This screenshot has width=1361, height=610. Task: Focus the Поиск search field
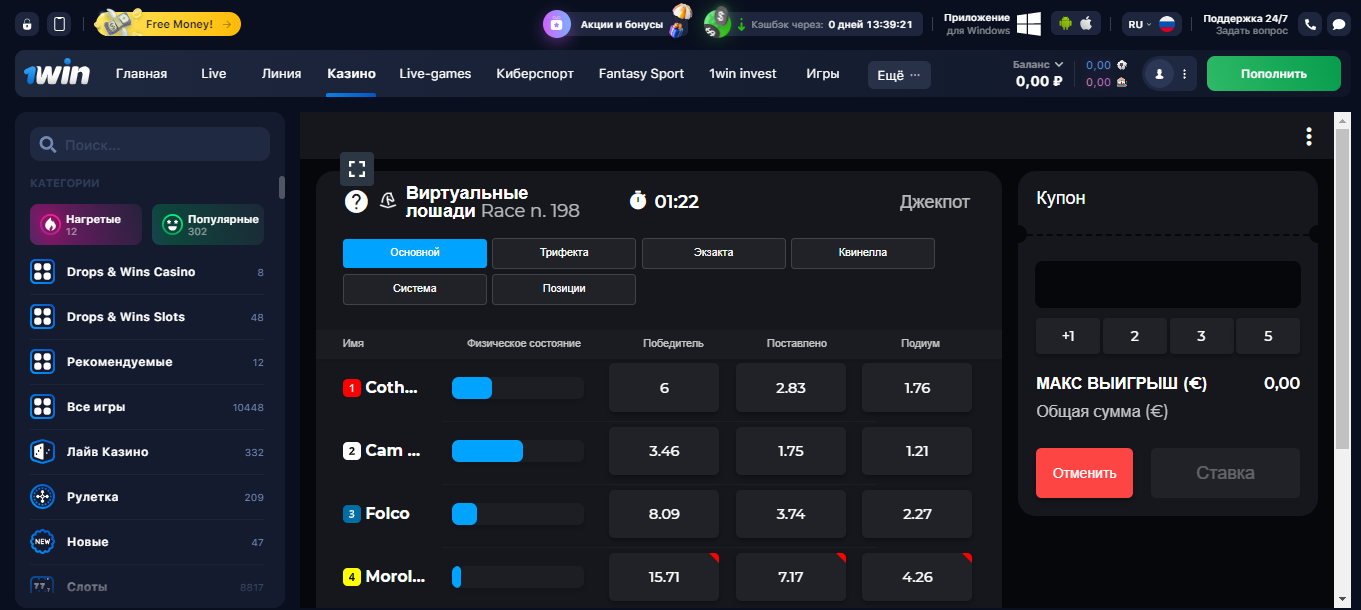pyautogui.click(x=150, y=145)
